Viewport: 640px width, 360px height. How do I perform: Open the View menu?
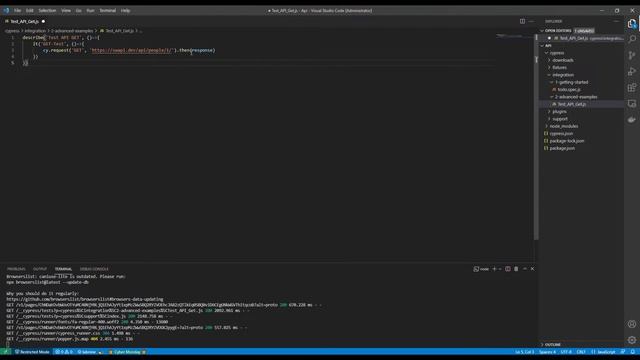click(x=66, y=11)
